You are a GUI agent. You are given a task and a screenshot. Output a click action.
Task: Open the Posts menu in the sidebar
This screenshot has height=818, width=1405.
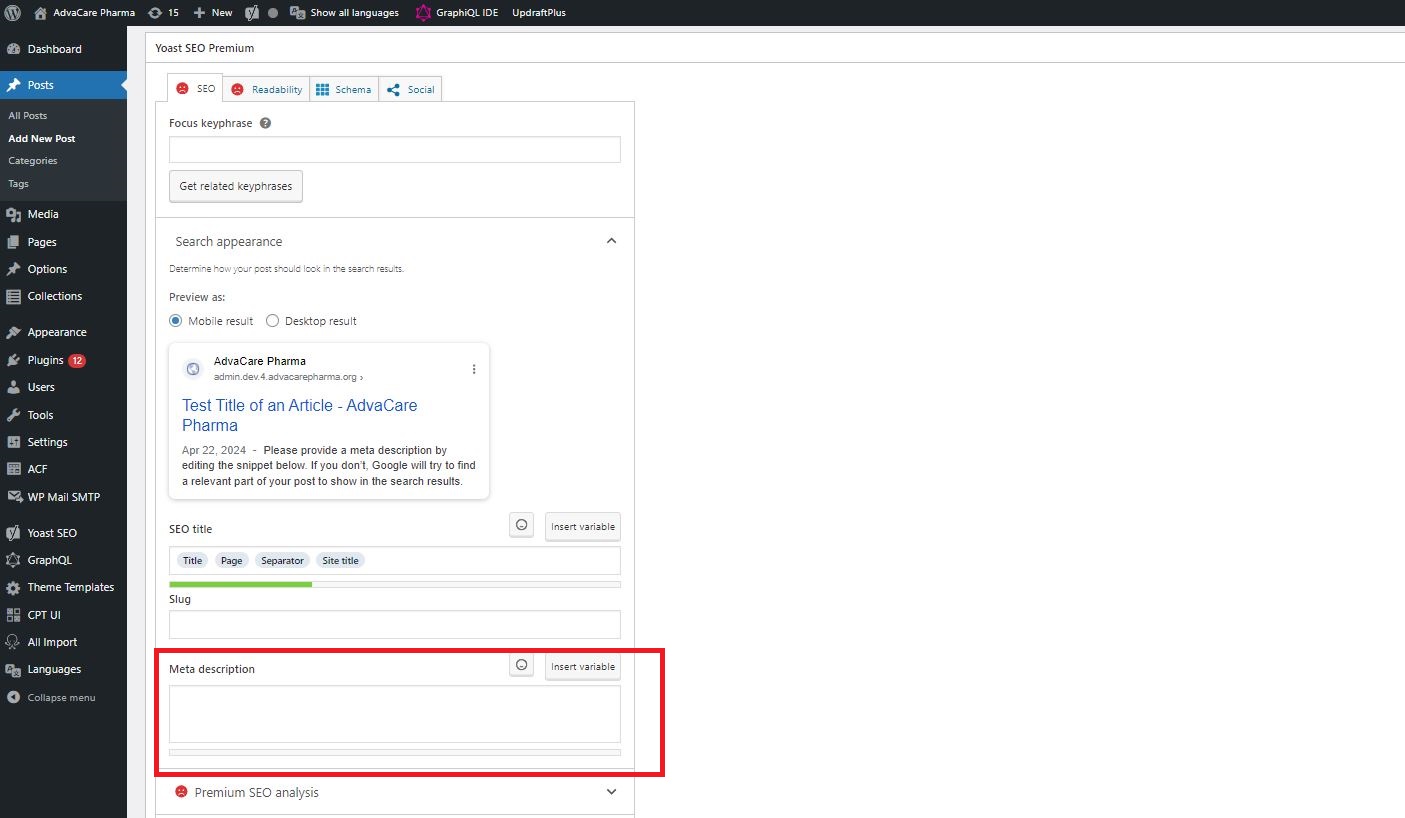click(x=63, y=85)
